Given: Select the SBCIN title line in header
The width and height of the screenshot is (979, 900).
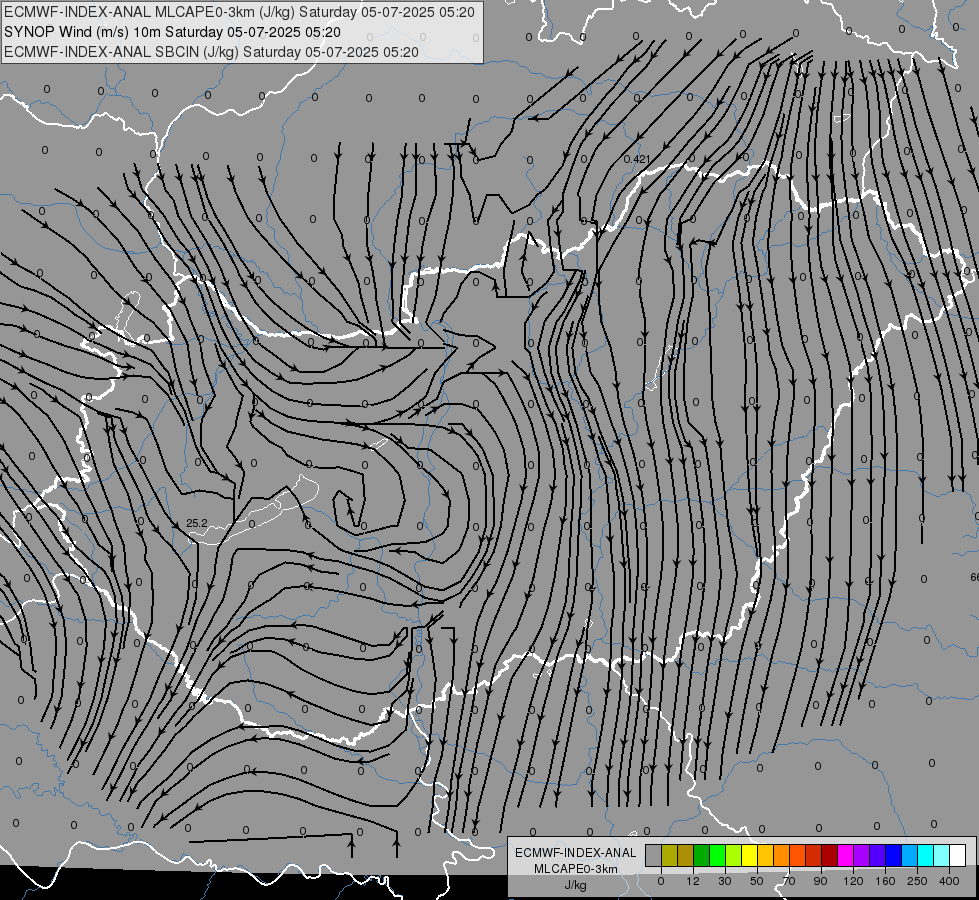Looking at the screenshot, I should [x=211, y=52].
